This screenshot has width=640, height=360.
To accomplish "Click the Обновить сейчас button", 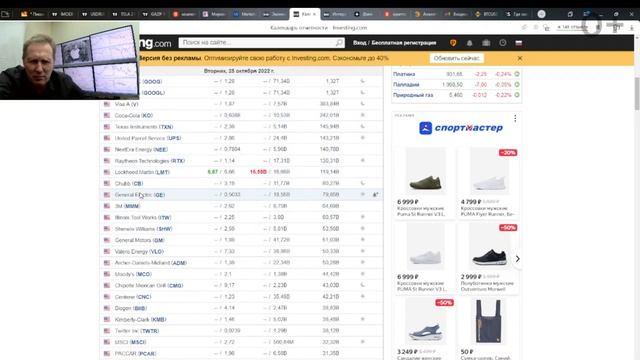I will (x=456, y=58).
